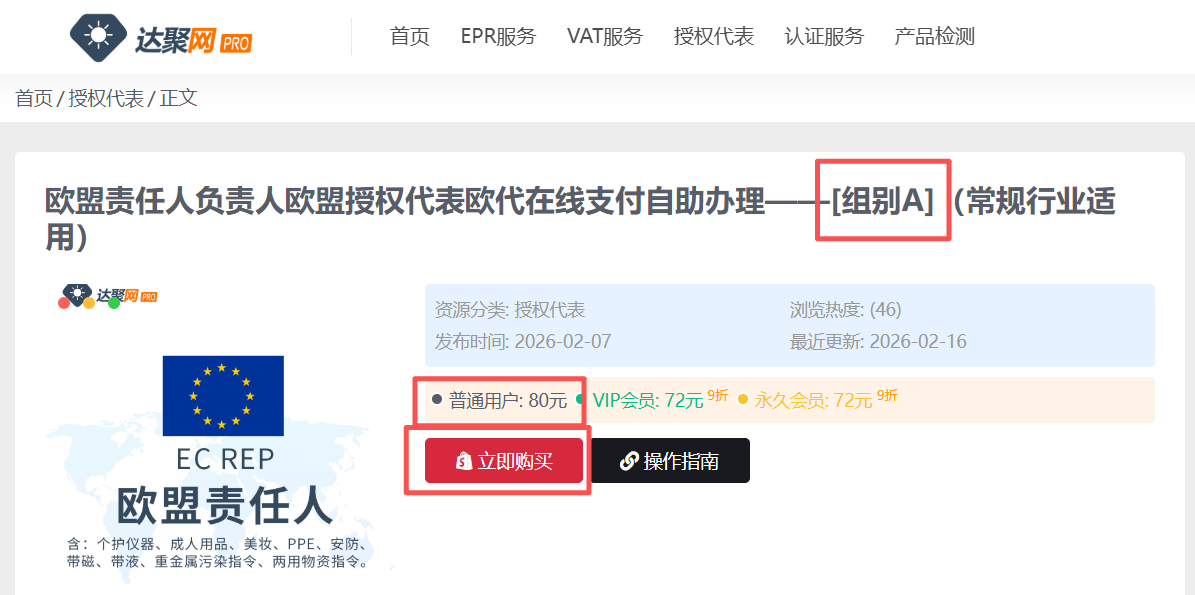Click 首页 in the breadcrumb
The height and width of the screenshot is (595, 1195).
pyautogui.click(x=34, y=98)
